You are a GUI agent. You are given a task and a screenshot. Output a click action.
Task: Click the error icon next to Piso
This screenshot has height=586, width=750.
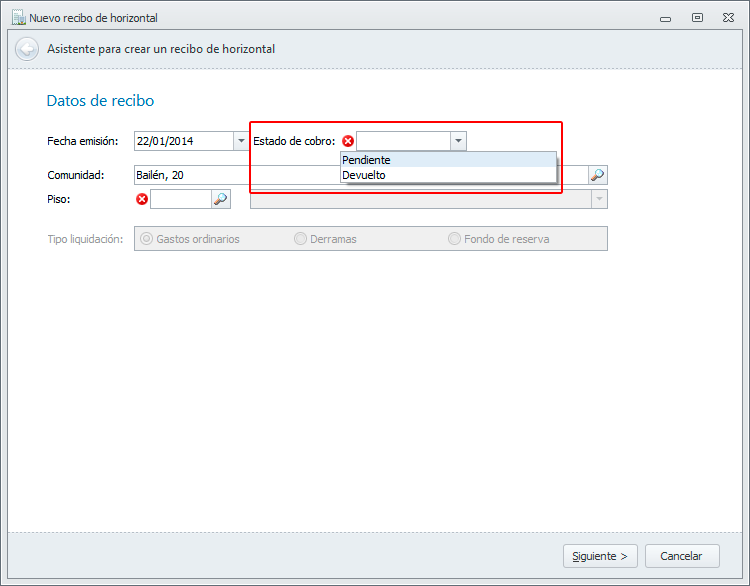pyautogui.click(x=142, y=199)
